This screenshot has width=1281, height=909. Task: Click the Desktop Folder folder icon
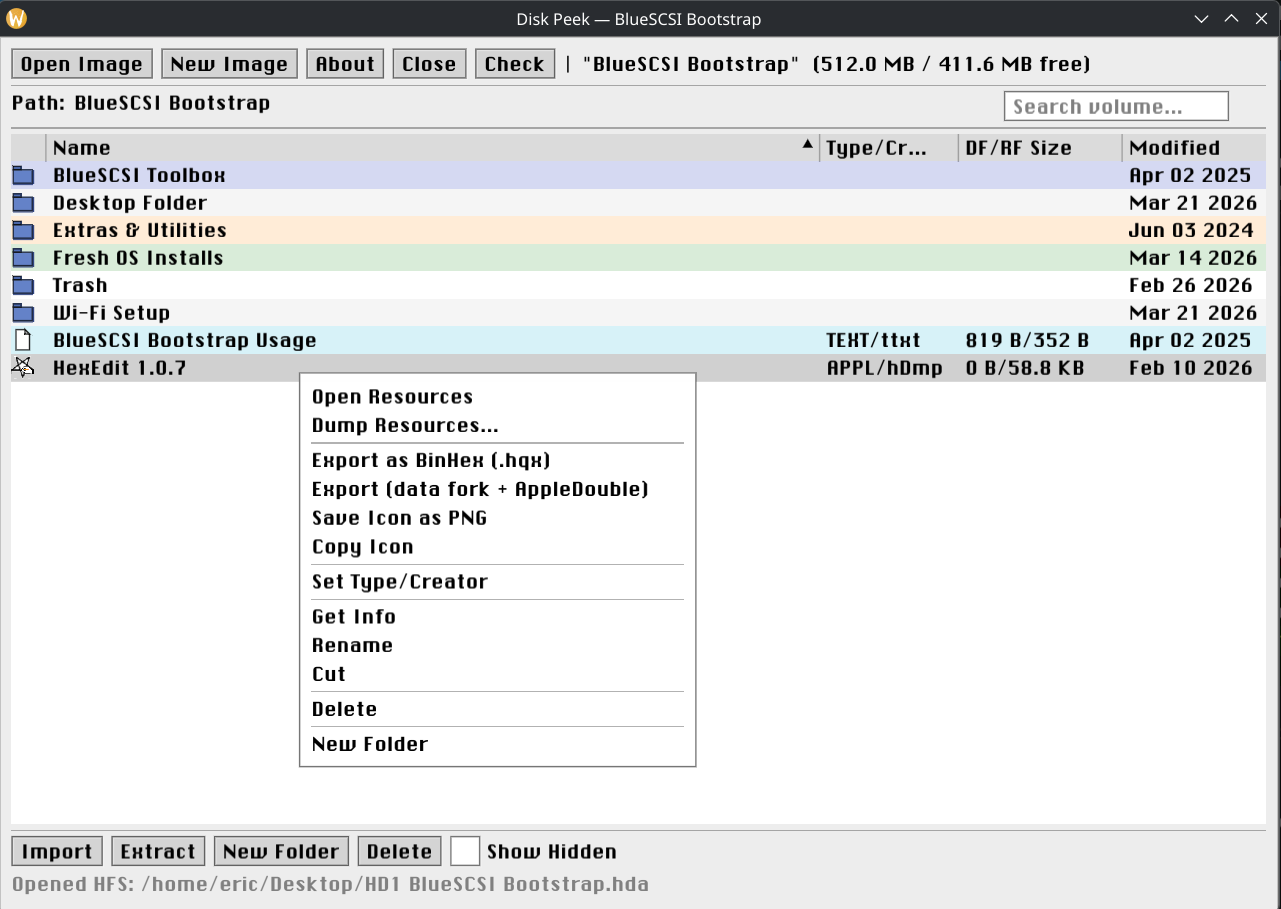pos(22,202)
